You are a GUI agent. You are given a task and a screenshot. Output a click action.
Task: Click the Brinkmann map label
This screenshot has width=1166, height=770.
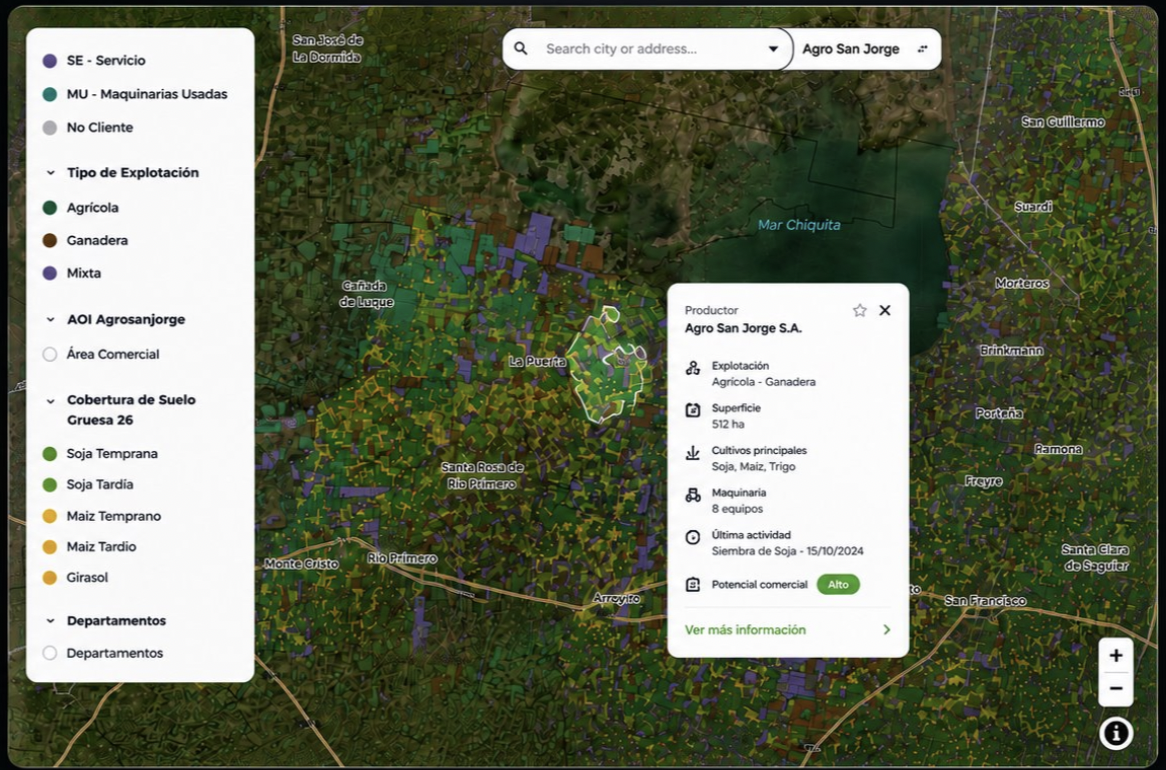click(1011, 350)
